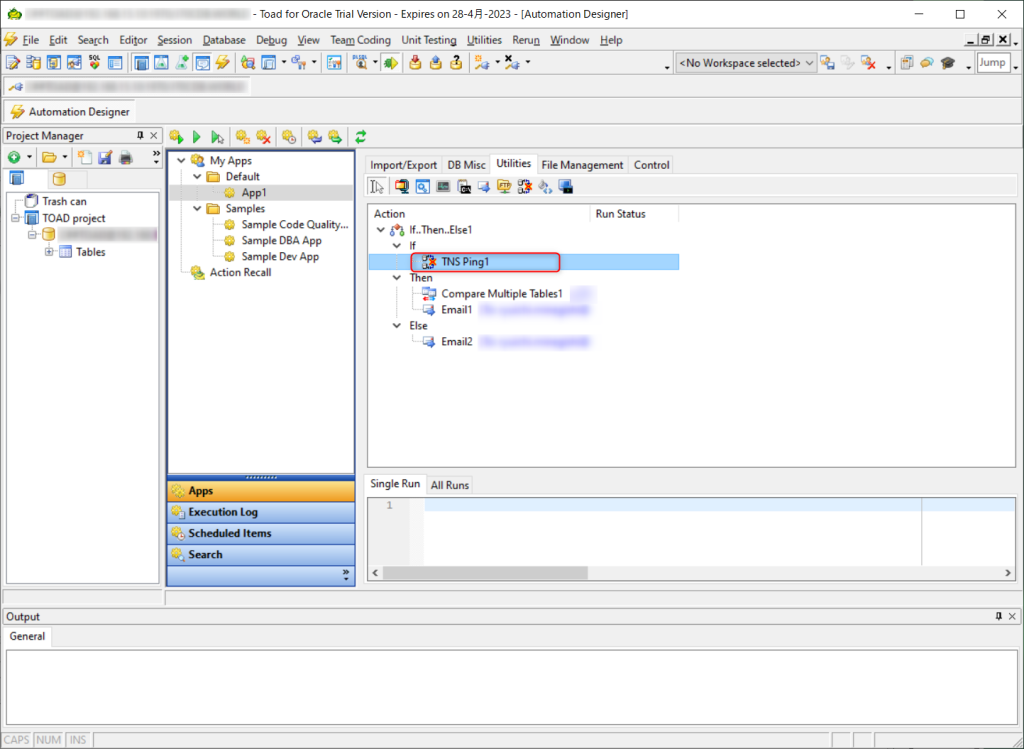Pin the Output panel
The image size is (1024, 749).
(x=999, y=616)
